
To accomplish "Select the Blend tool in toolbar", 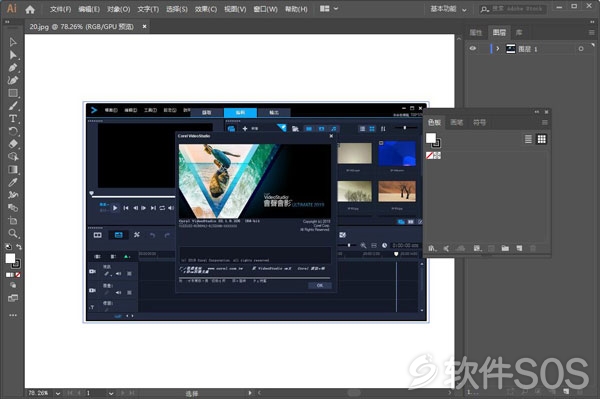I will 13,208.
